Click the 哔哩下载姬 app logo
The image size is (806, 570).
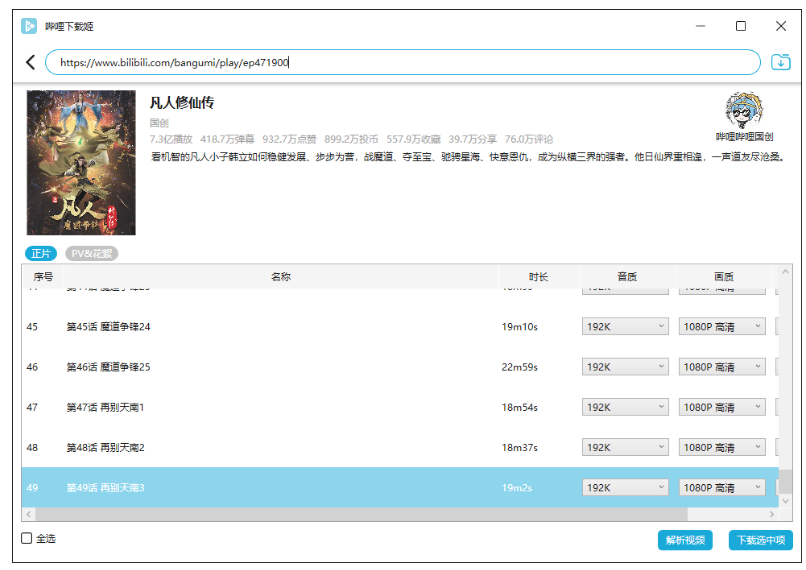(29, 26)
